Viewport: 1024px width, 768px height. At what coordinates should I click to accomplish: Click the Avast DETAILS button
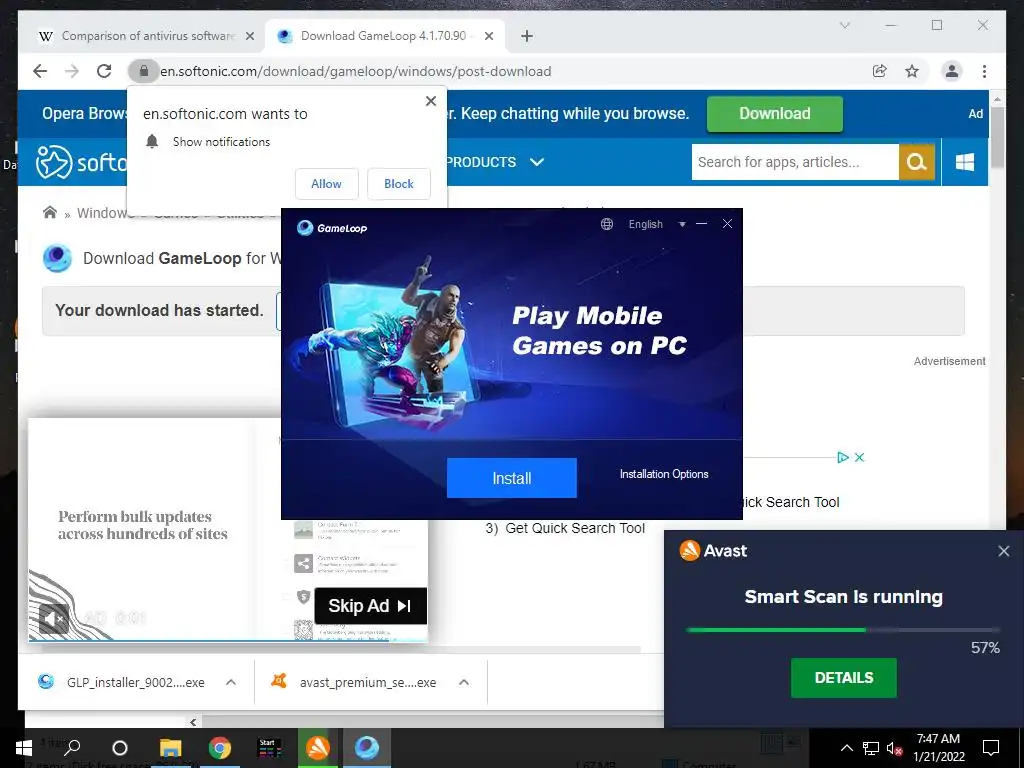844,678
